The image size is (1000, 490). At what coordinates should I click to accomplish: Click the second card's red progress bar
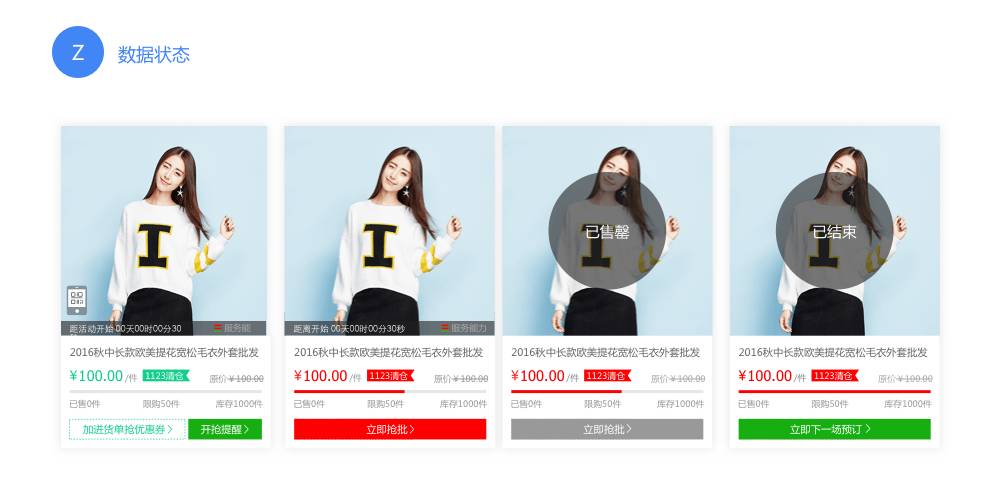pyautogui.click(x=390, y=391)
